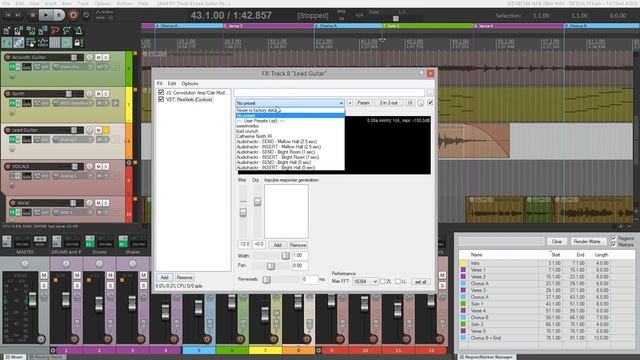Toggle the Regions checkbox in Region Manager

(x=614, y=238)
